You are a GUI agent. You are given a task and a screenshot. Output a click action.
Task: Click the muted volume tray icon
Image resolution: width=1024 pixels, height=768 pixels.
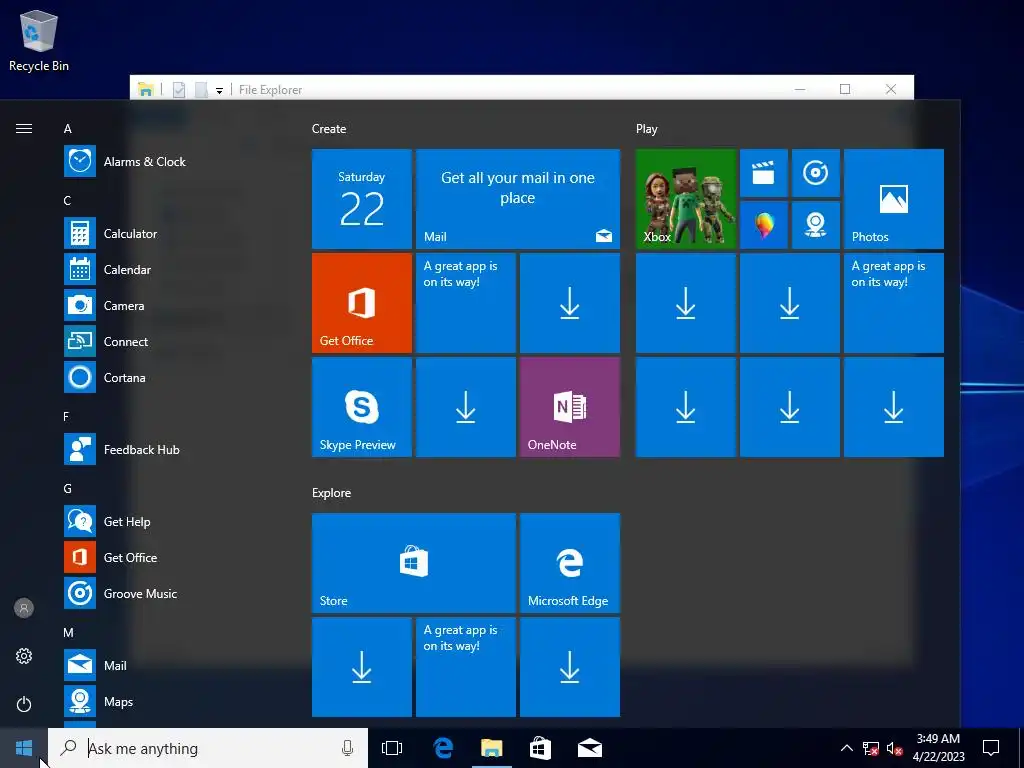coord(894,748)
